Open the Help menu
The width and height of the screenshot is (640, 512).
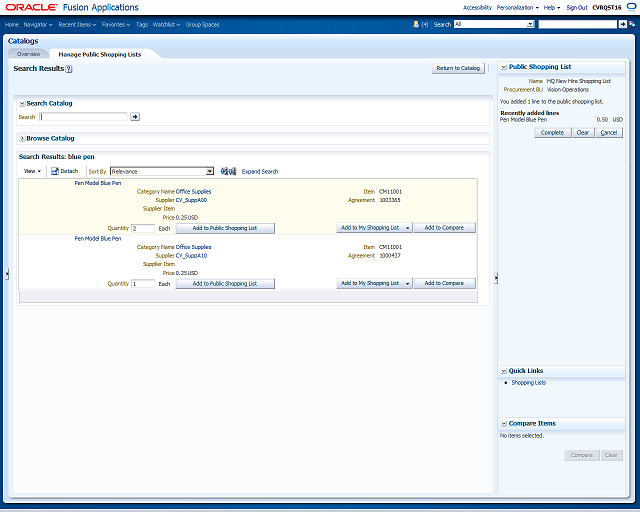pyautogui.click(x=552, y=7)
